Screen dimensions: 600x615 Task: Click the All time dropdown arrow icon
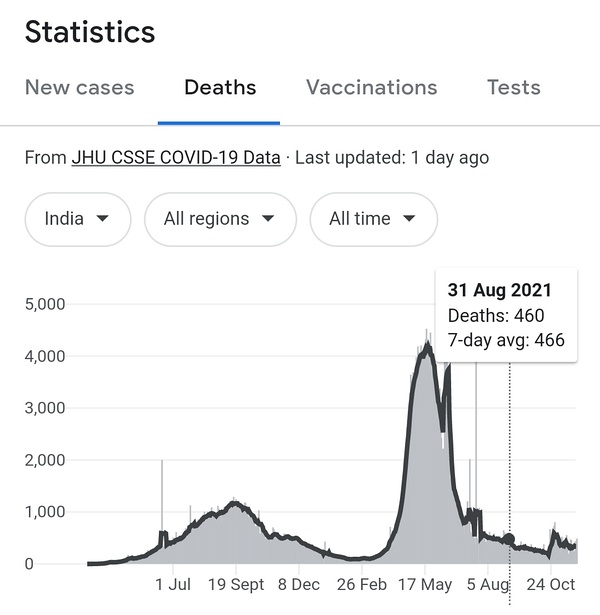(409, 219)
